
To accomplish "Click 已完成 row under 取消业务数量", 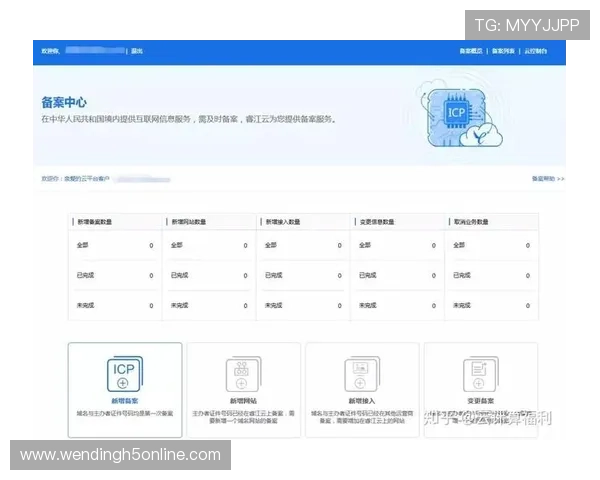I will click(x=492, y=275).
